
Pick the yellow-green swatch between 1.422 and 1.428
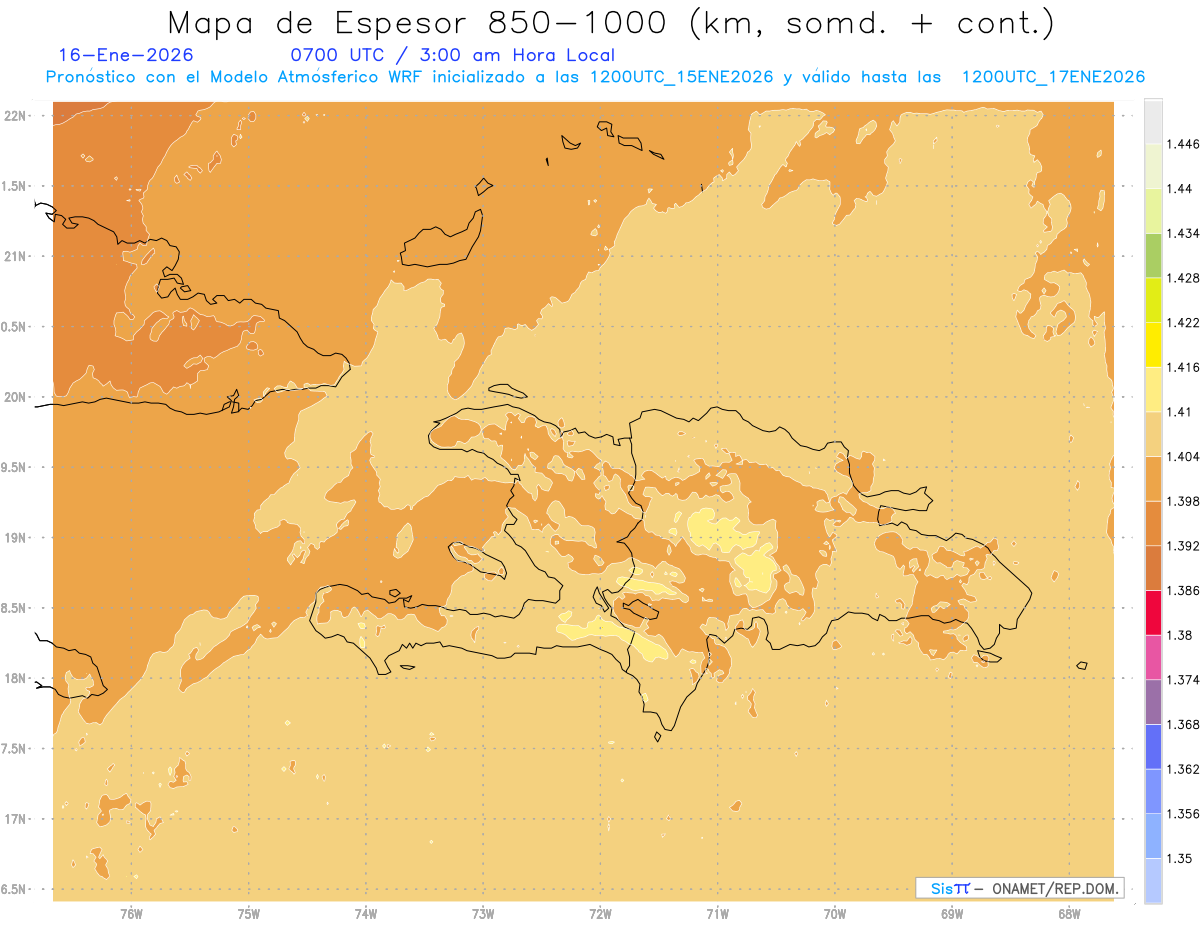[x=1153, y=300]
